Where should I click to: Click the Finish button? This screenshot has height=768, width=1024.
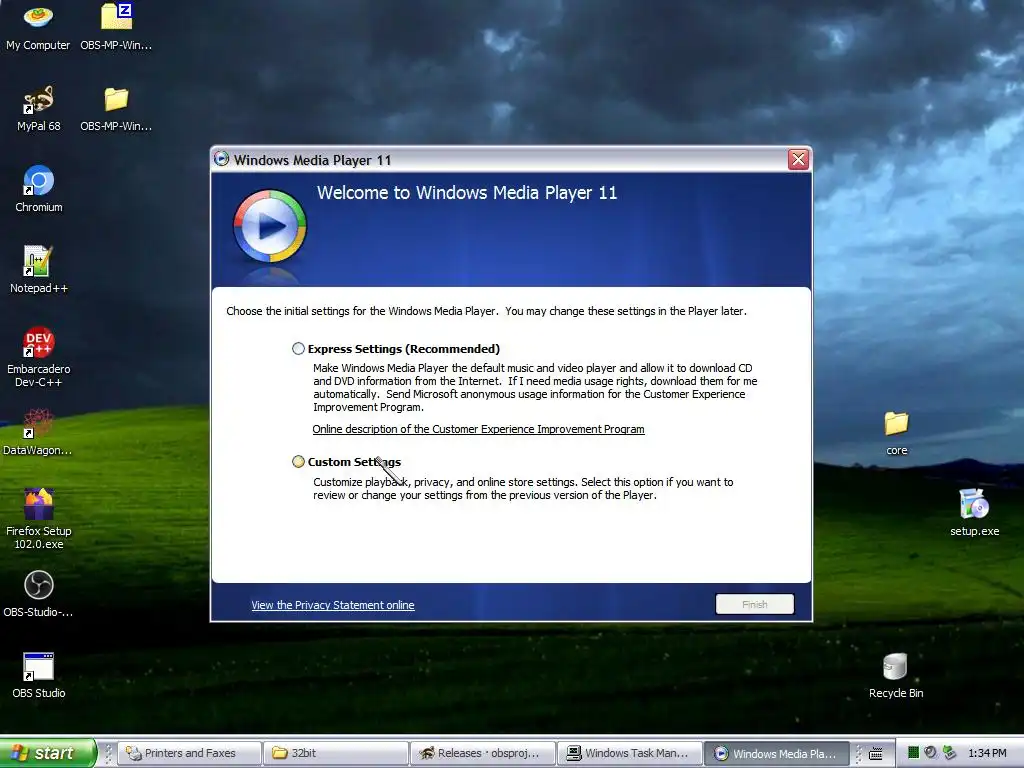point(754,604)
